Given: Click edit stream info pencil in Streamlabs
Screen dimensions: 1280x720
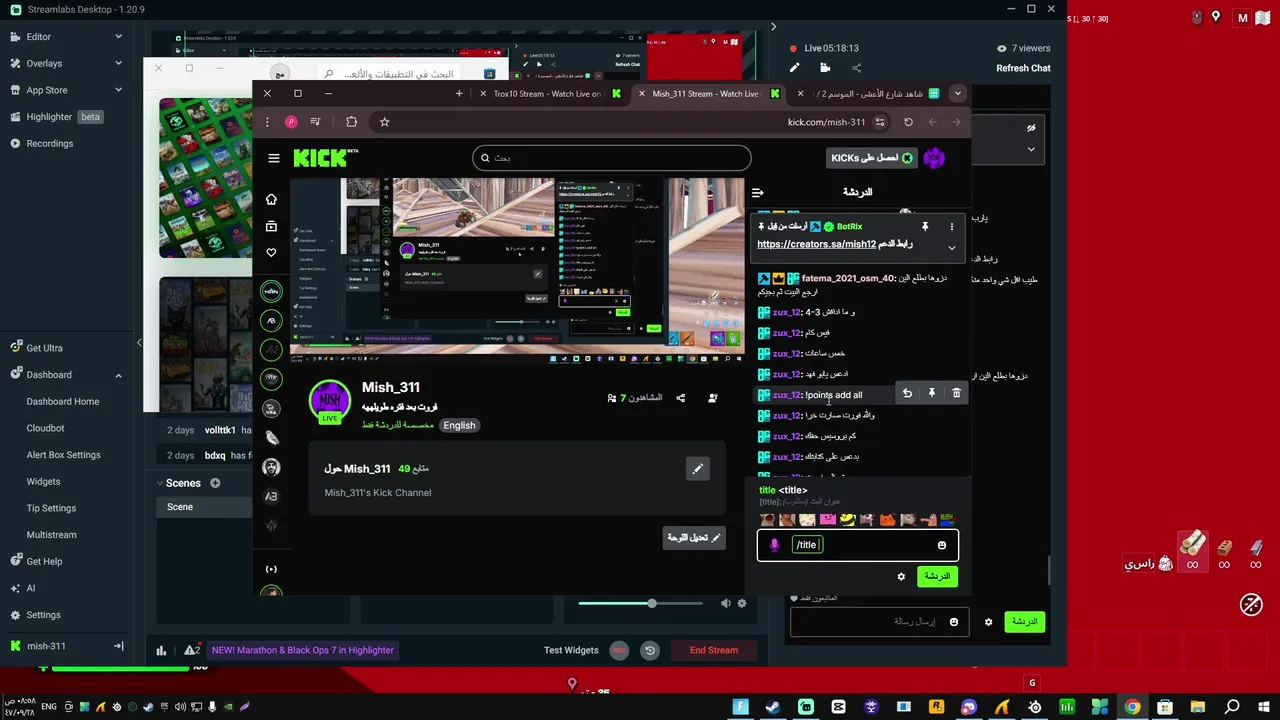Looking at the screenshot, I should tap(794, 68).
